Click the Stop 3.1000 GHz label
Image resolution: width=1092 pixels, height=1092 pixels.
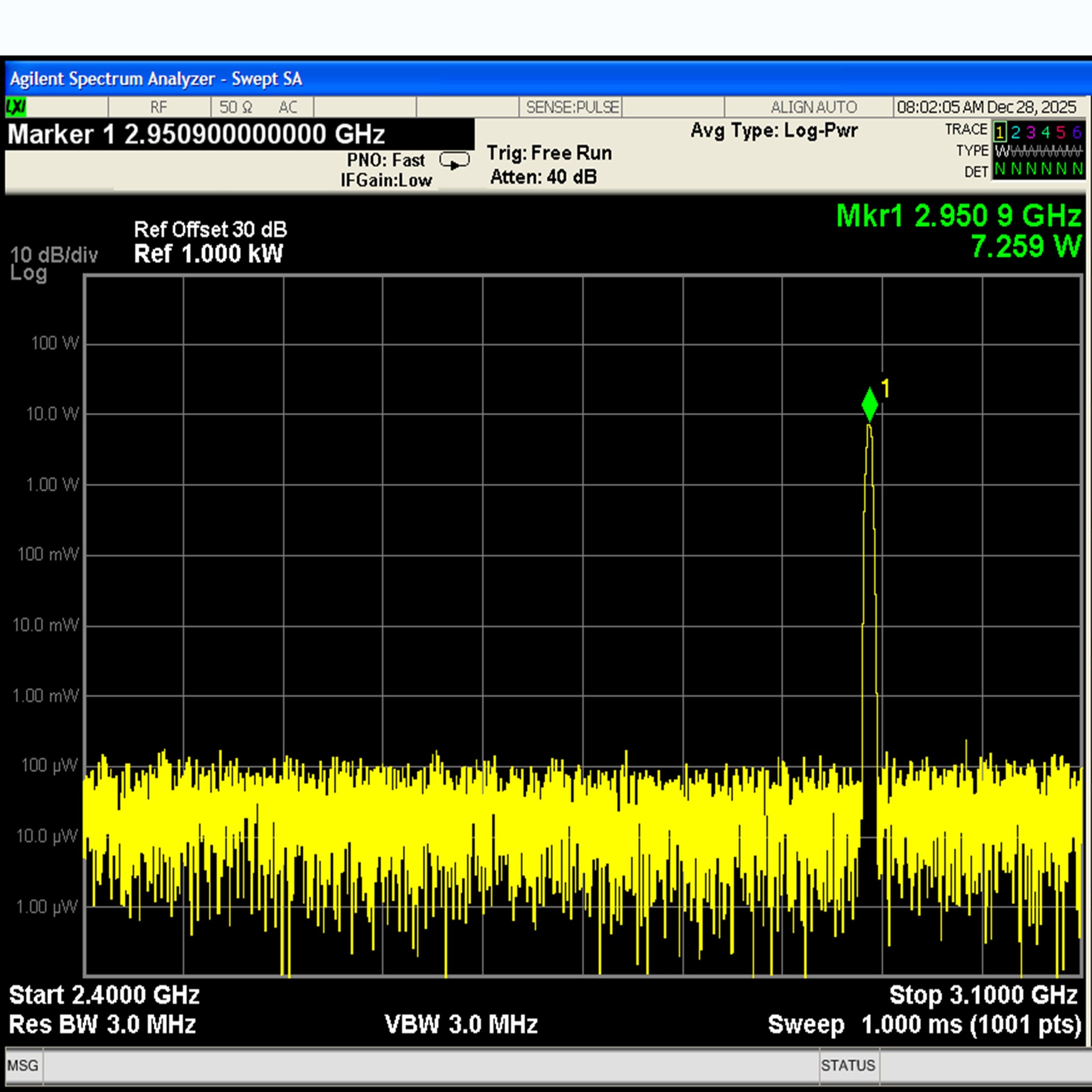(983, 995)
